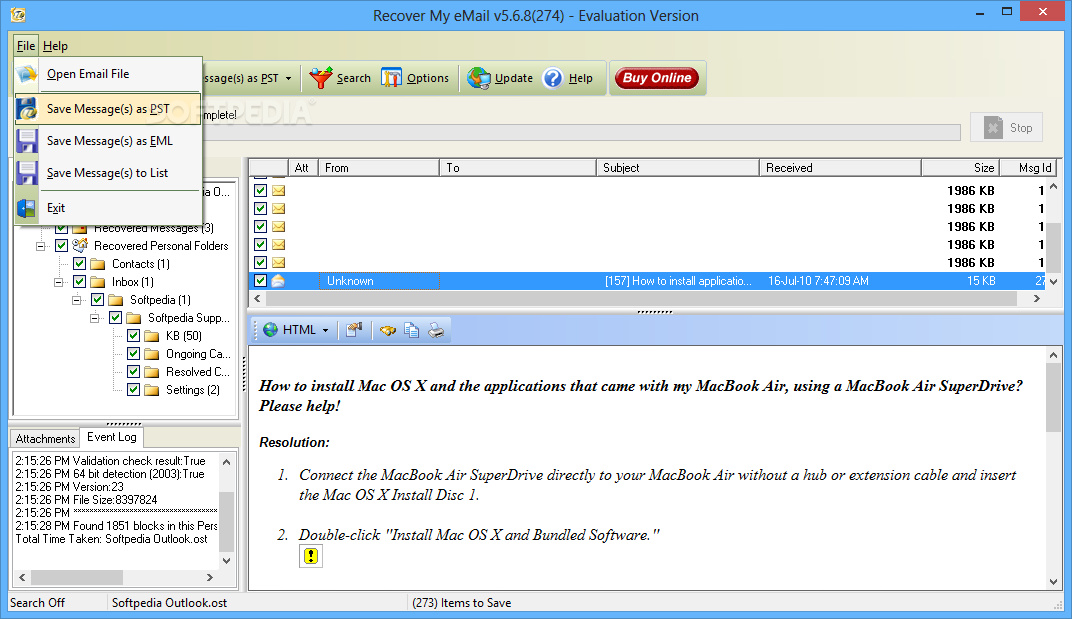Choose Save Message(s) as PST
Viewport: 1072px width, 619px height.
(x=108, y=109)
